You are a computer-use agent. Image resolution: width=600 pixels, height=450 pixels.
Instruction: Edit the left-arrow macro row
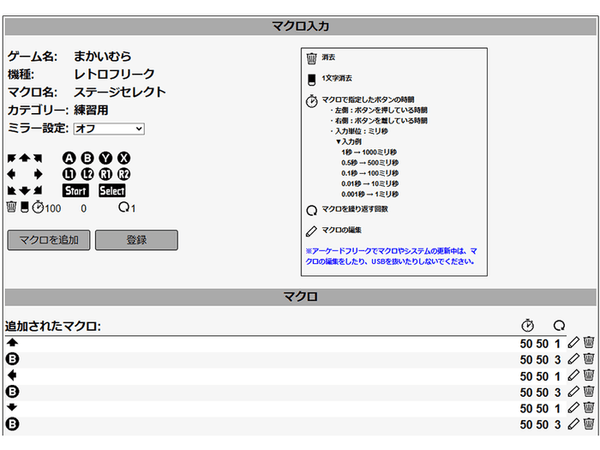point(573,375)
